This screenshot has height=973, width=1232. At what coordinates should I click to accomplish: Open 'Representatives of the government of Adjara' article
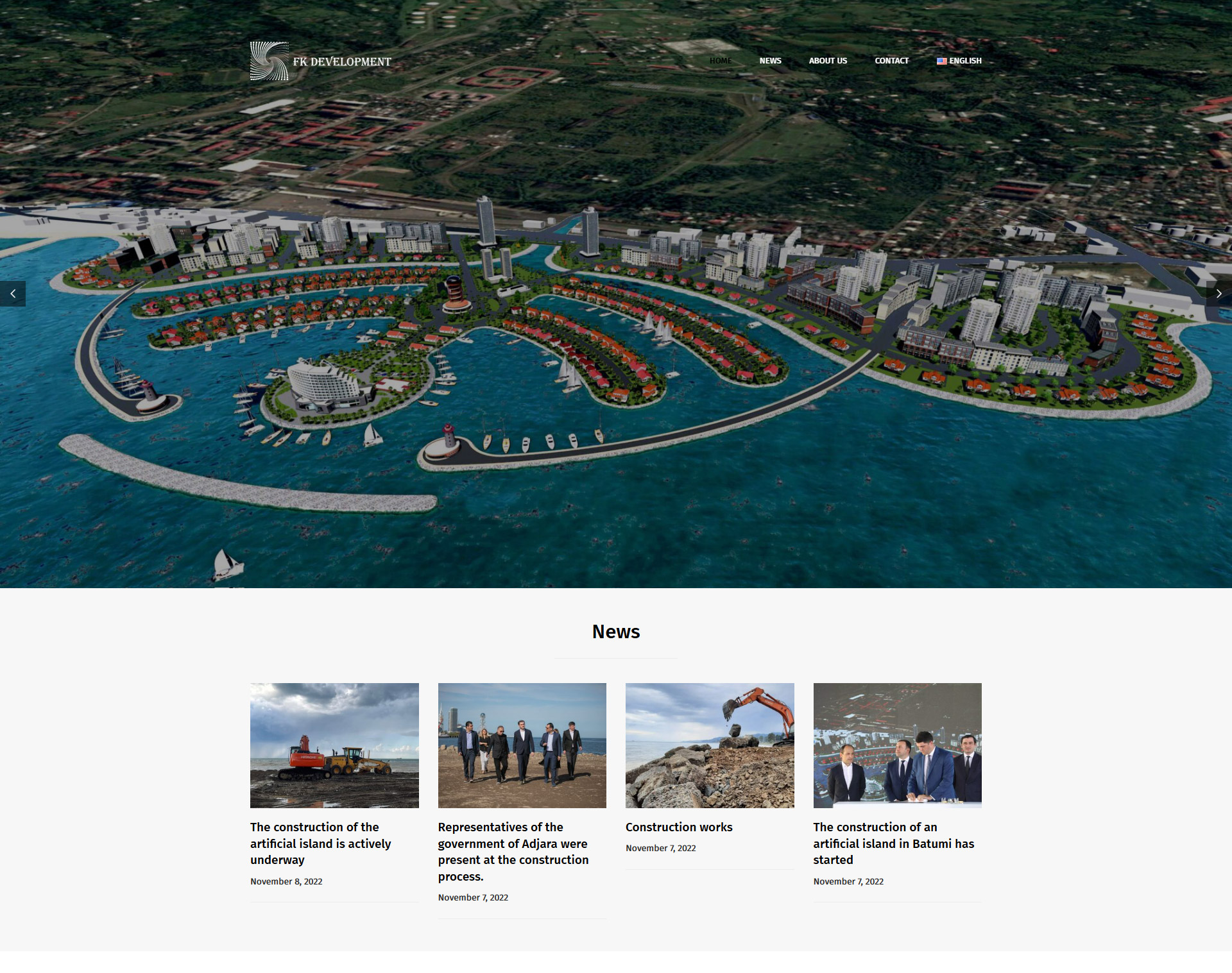point(513,852)
